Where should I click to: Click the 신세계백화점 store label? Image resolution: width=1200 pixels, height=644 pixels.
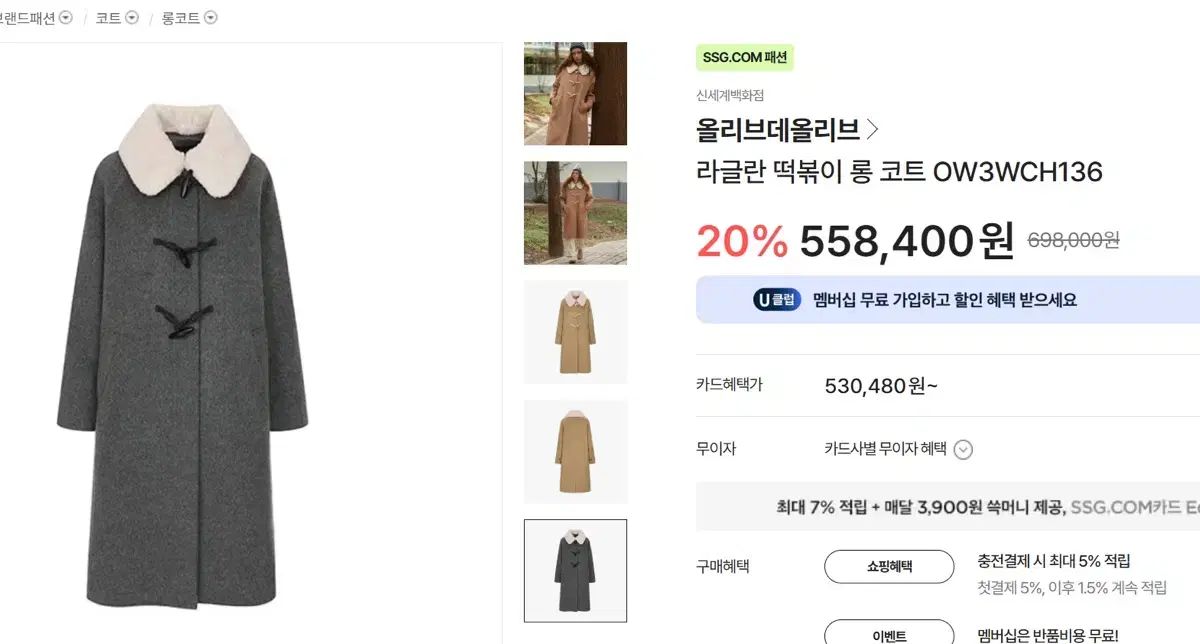[x=730, y=96]
